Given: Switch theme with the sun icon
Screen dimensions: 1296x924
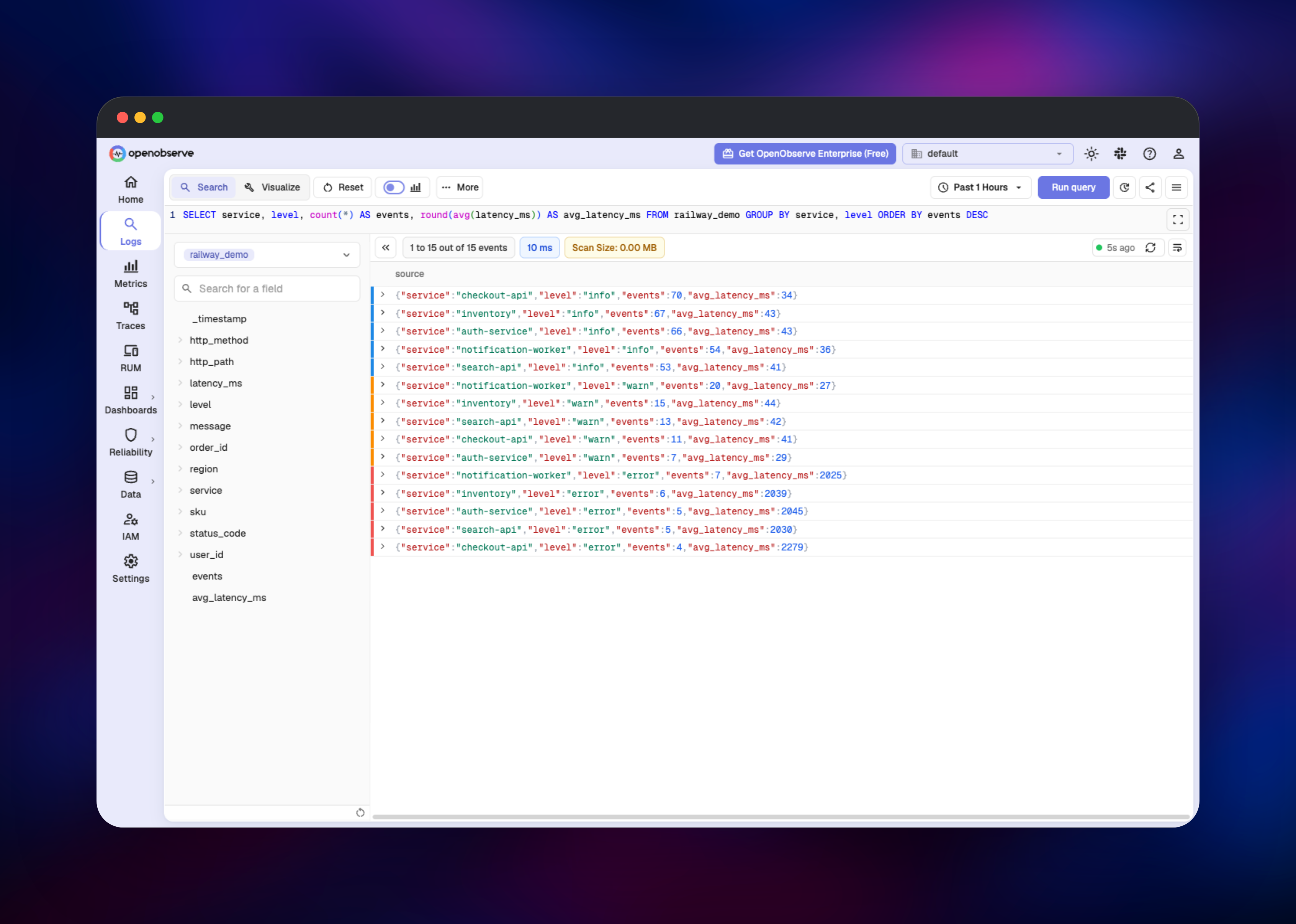Looking at the screenshot, I should [1091, 154].
